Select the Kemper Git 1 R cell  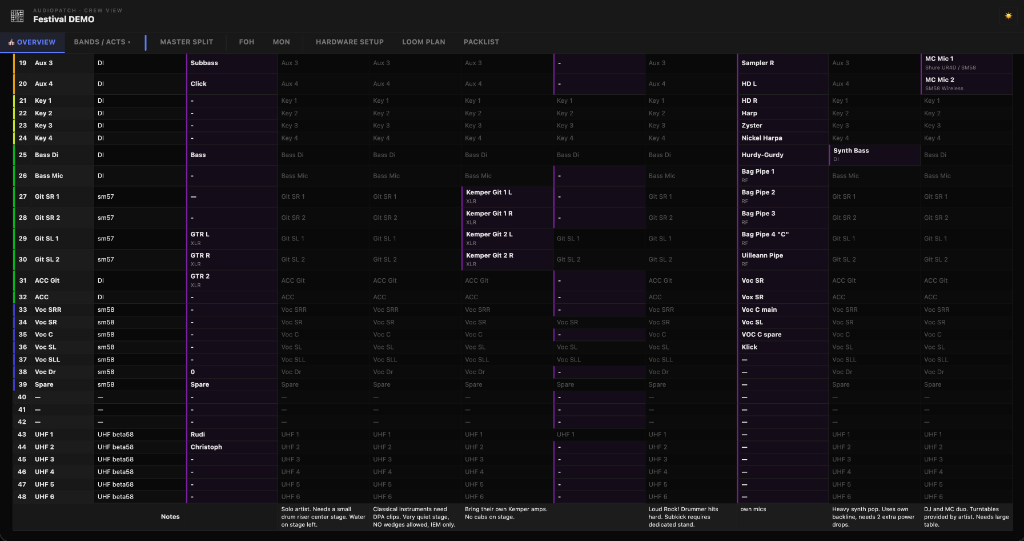[507, 218]
